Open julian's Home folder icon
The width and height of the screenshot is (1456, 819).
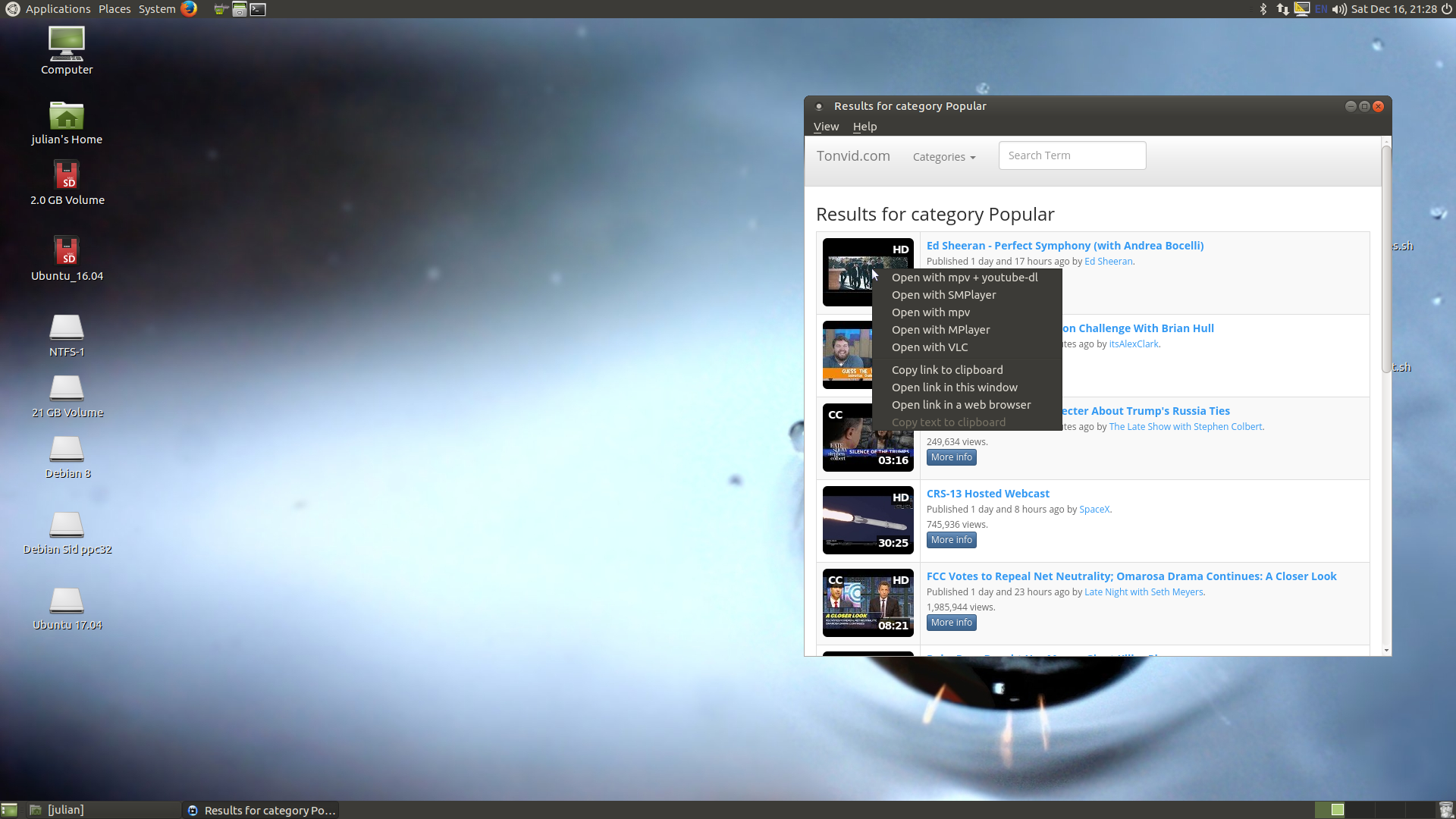[67, 116]
